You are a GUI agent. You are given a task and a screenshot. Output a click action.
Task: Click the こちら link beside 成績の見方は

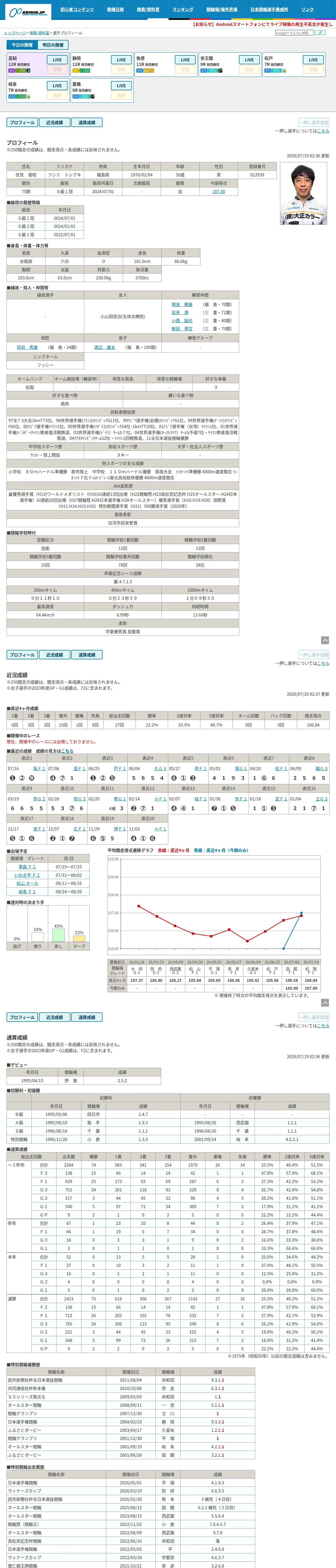click(67, 751)
